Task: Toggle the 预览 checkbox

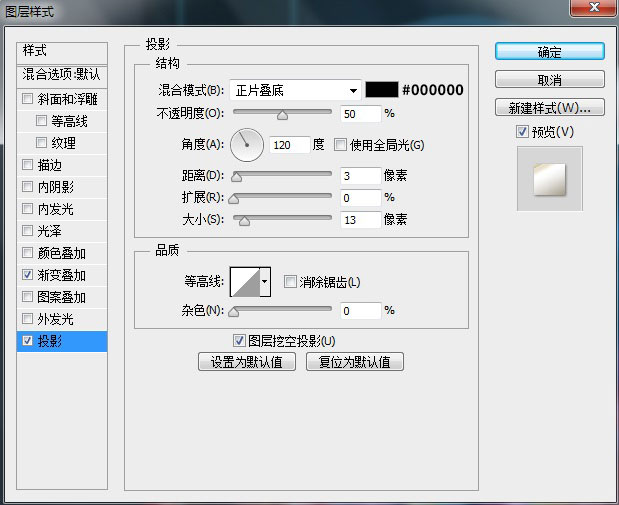Action: pos(522,131)
